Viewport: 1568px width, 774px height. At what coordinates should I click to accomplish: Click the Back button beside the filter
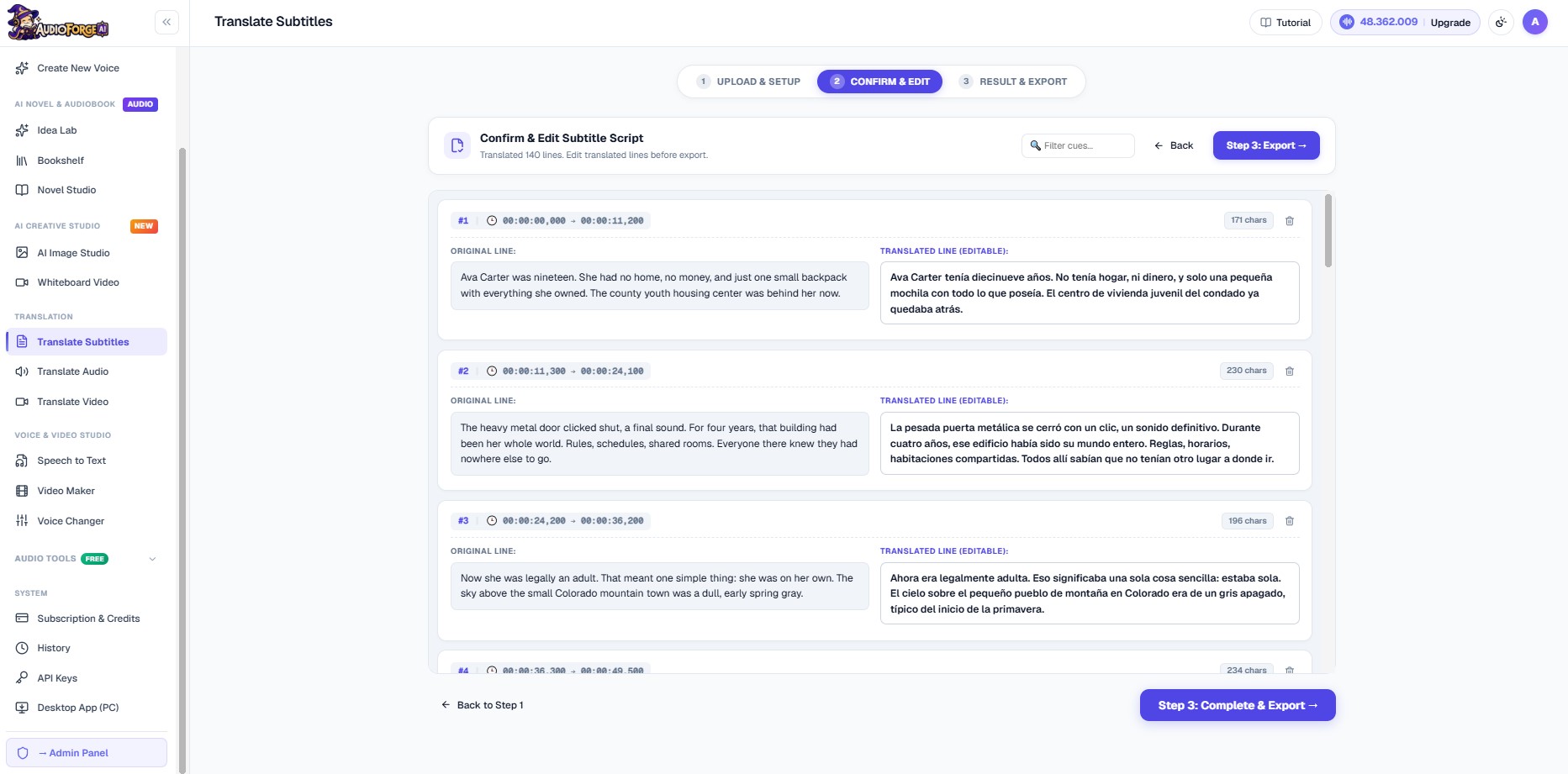pos(1174,145)
